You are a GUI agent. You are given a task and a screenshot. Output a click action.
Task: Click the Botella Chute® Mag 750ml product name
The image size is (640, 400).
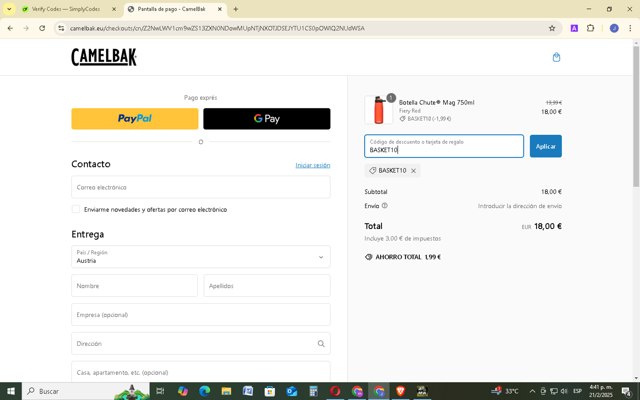point(436,102)
